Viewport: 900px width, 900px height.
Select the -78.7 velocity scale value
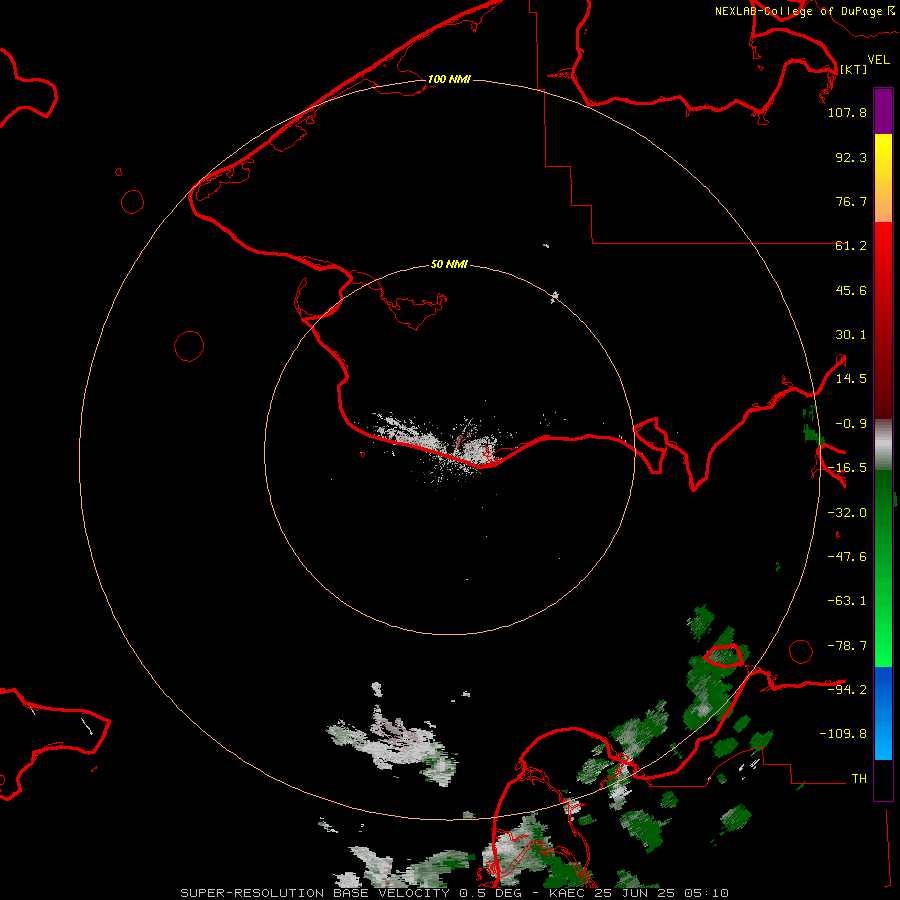tap(847, 646)
